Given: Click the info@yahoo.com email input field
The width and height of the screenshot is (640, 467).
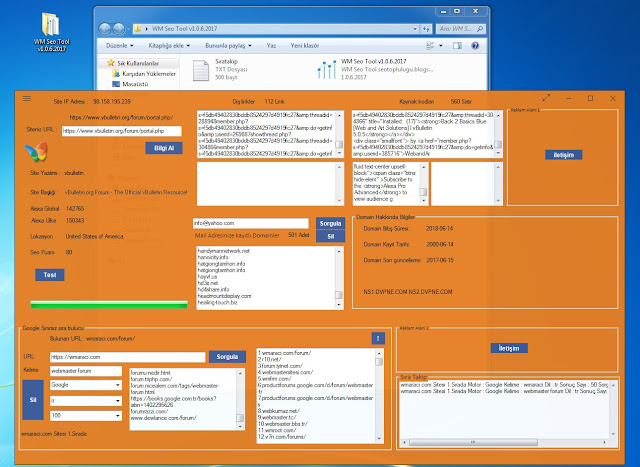Looking at the screenshot, I should click(251, 223).
